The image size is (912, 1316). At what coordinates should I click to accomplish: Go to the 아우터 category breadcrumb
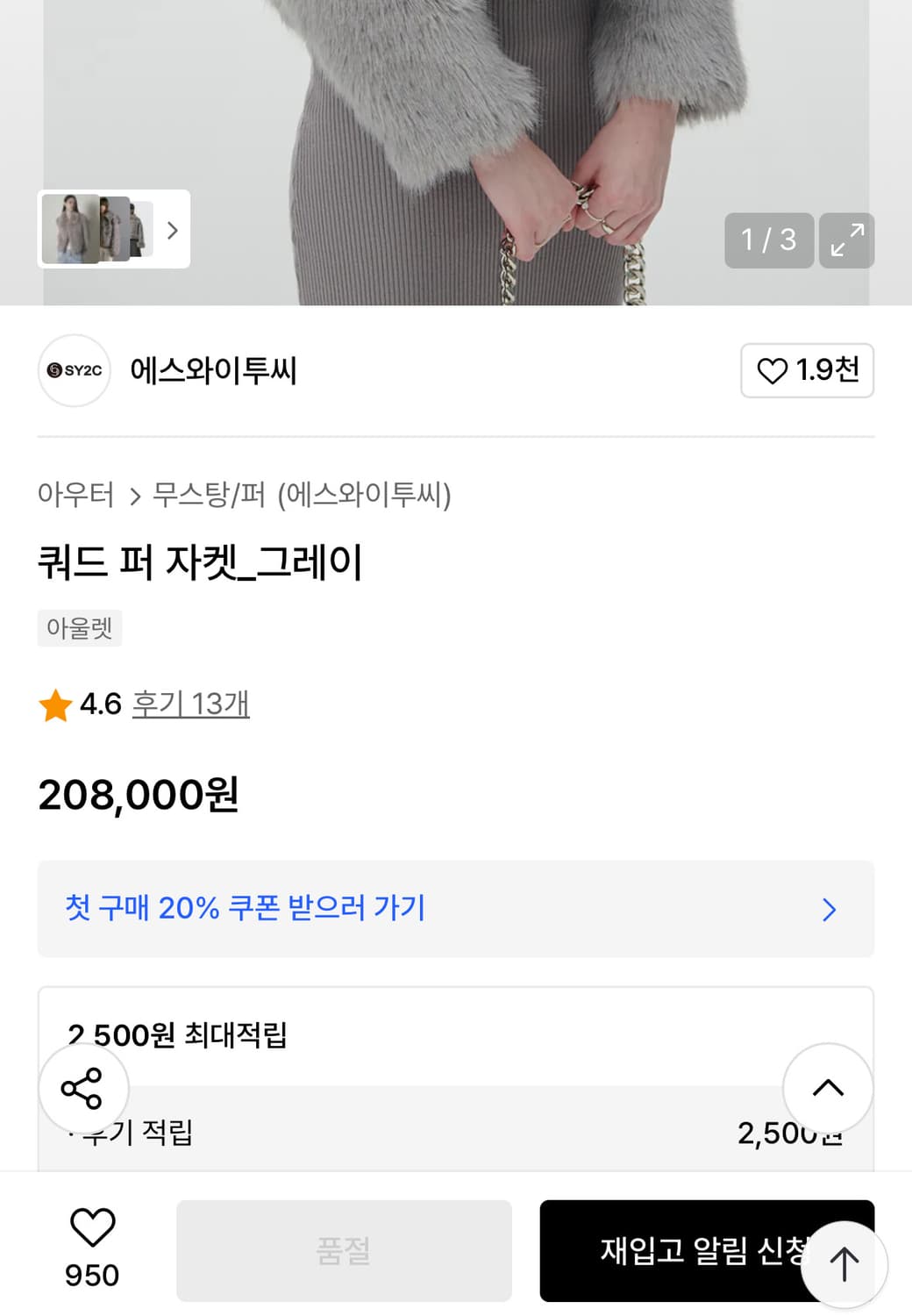(x=75, y=495)
